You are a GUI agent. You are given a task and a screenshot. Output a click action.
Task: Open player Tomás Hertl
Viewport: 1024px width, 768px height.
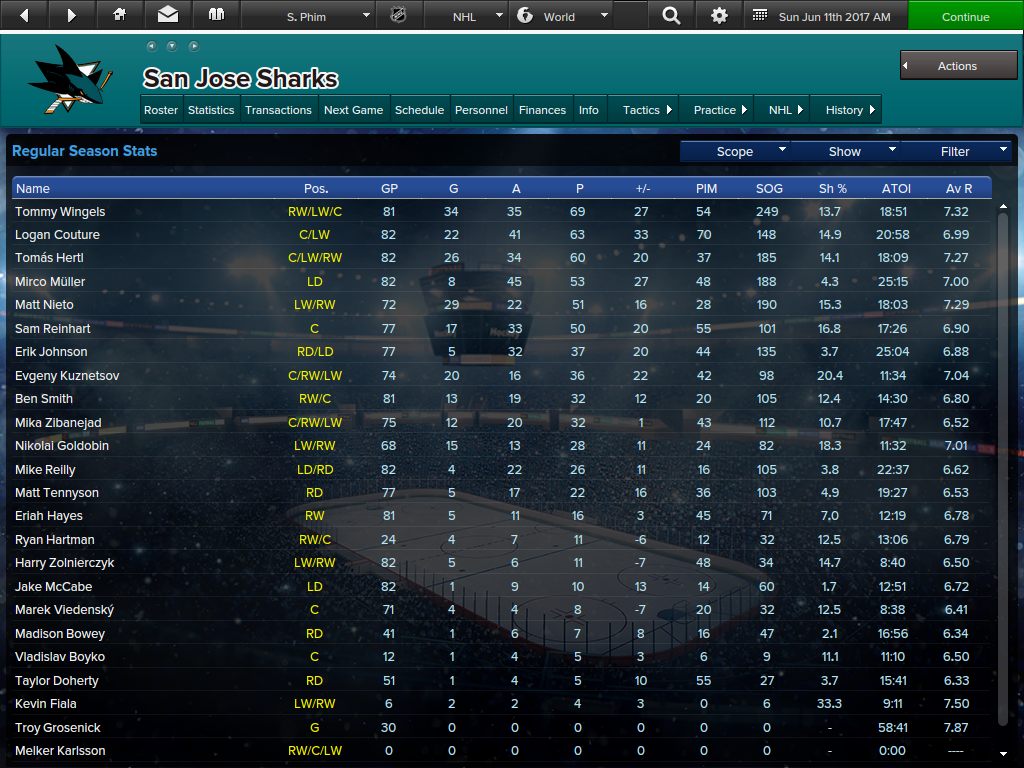click(x=49, y=257)
